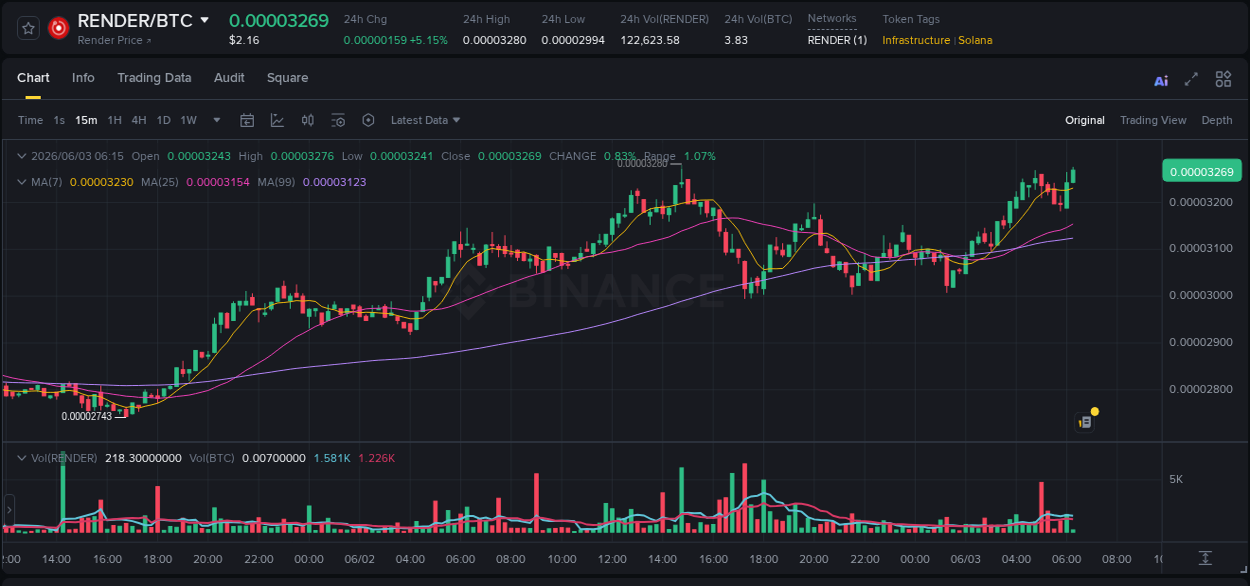
Task: Click the 24h Vol(BTC) value 3.83
Action: tap(735, 40)
